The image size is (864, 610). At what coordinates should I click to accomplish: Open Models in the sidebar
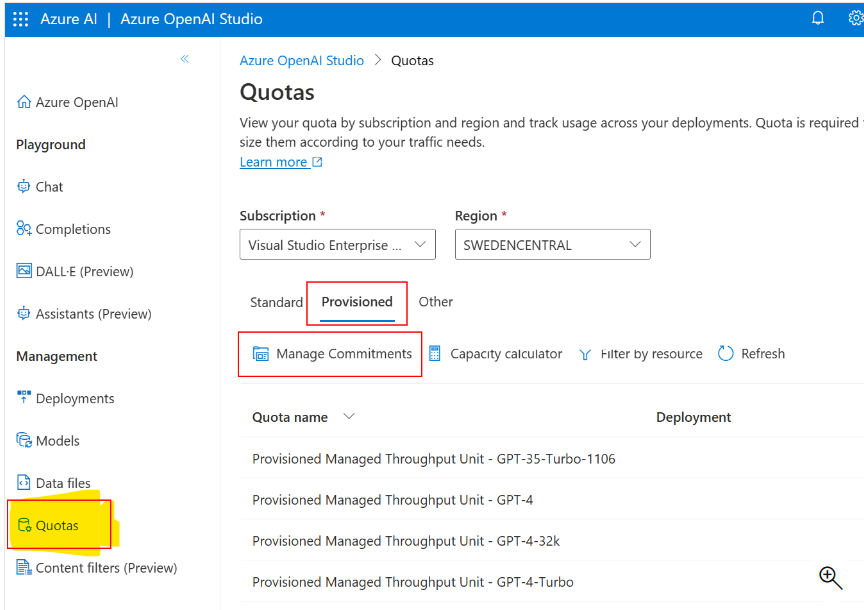coord(57,441)
